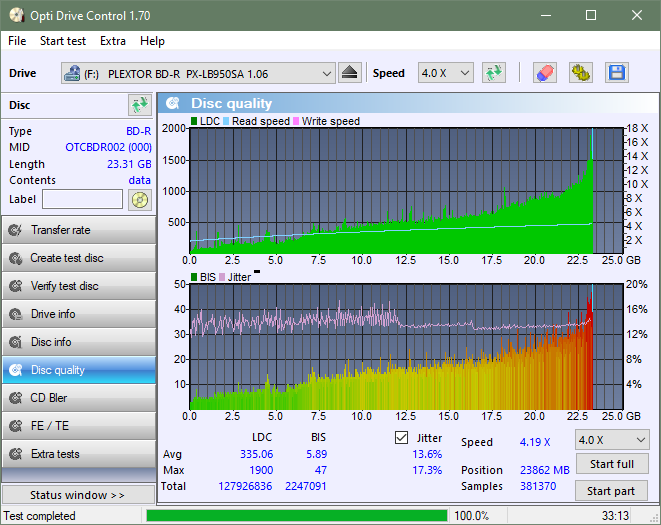The height and width of the screenshot is (525, 661).
Task: Click the Verify test disc icon
Action: pyautogui.click(x=16, y=286)
